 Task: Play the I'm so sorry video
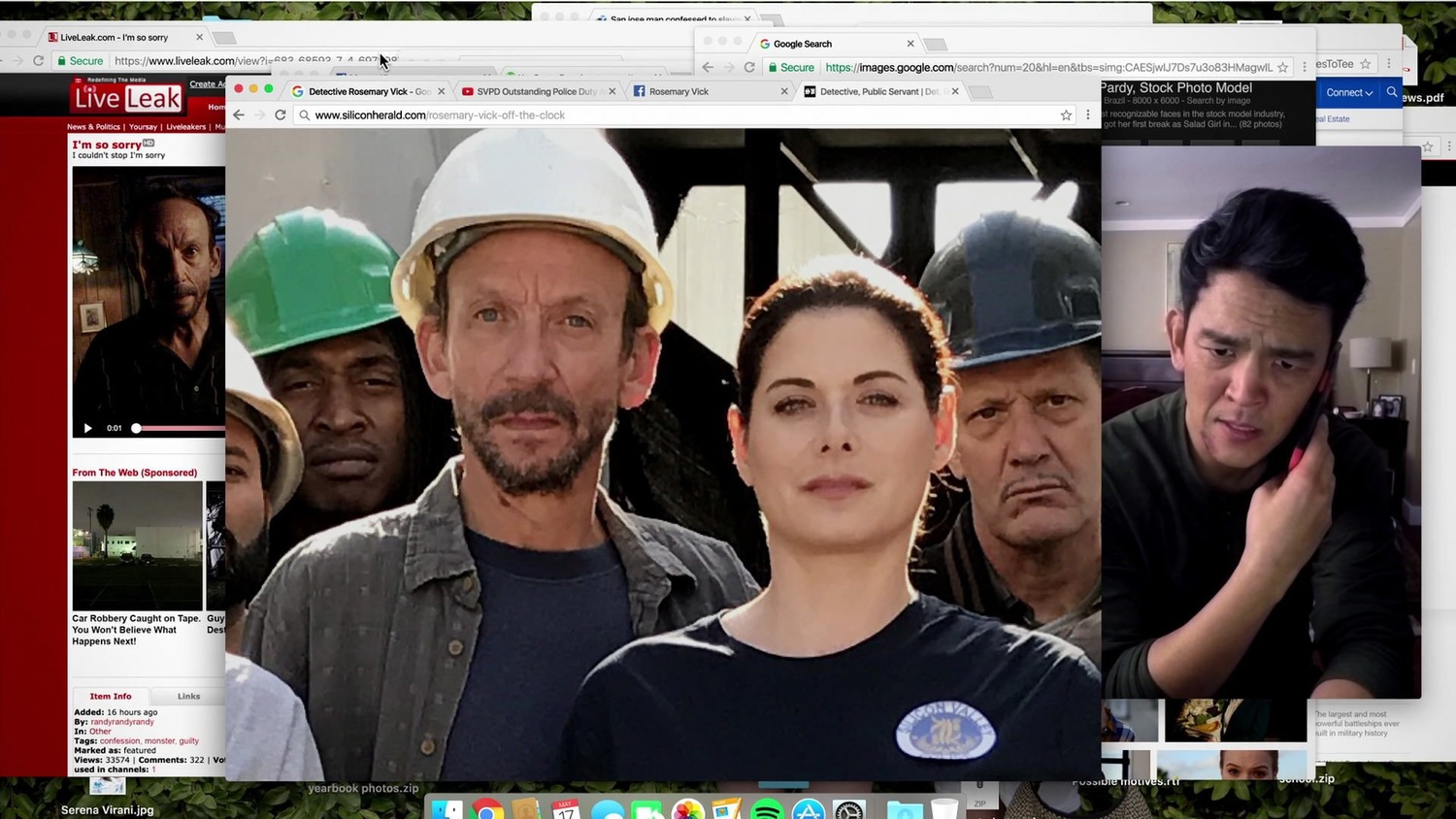point(87,428)
